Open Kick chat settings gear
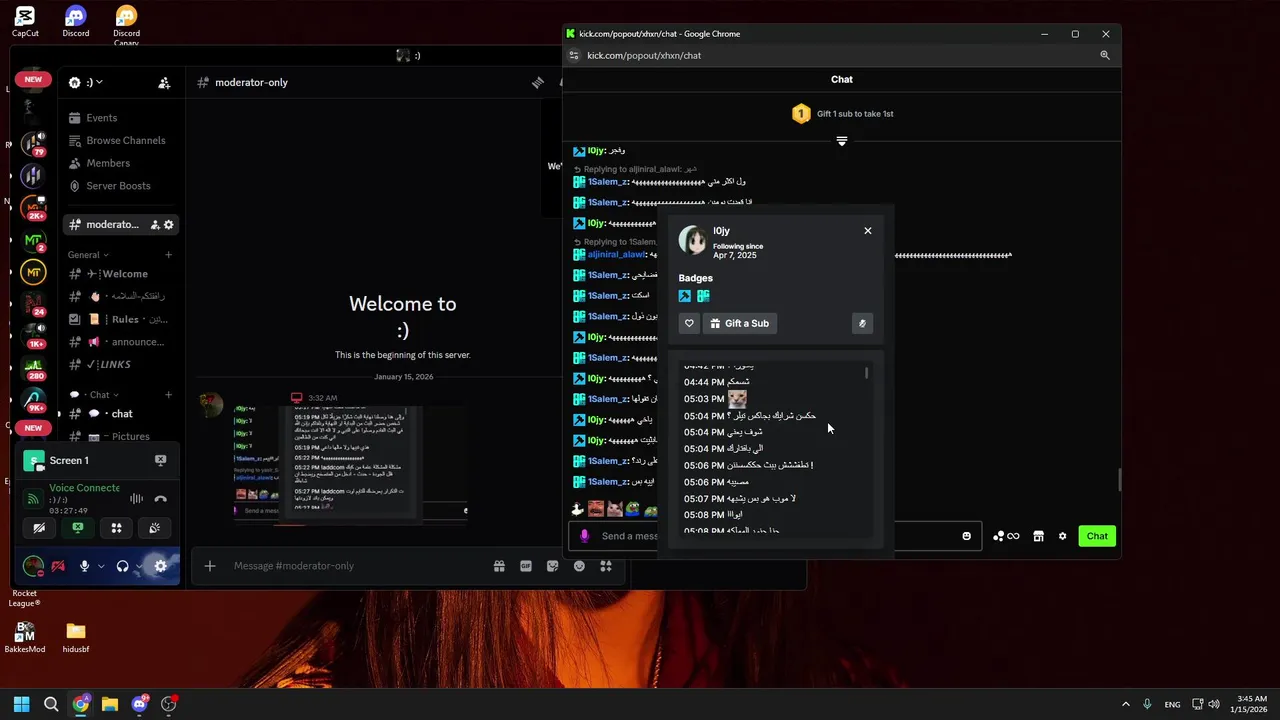Screen dimensions: 1280x720 click(1062, 536)
